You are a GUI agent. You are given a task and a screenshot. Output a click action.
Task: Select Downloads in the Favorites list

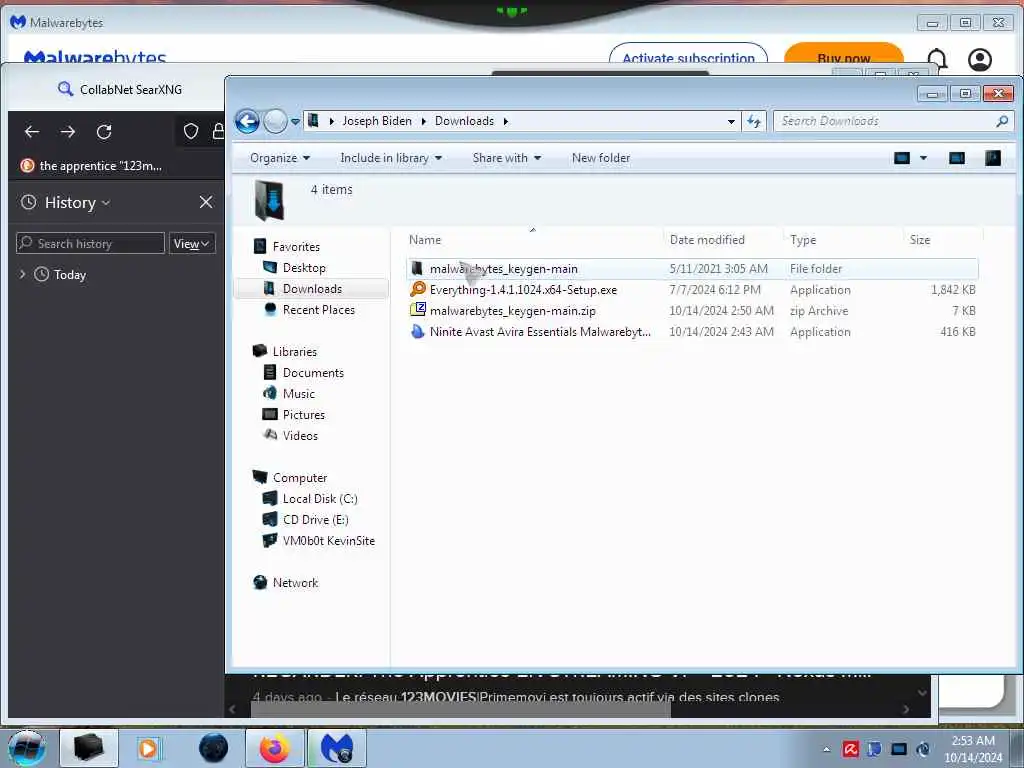point(312,289)
